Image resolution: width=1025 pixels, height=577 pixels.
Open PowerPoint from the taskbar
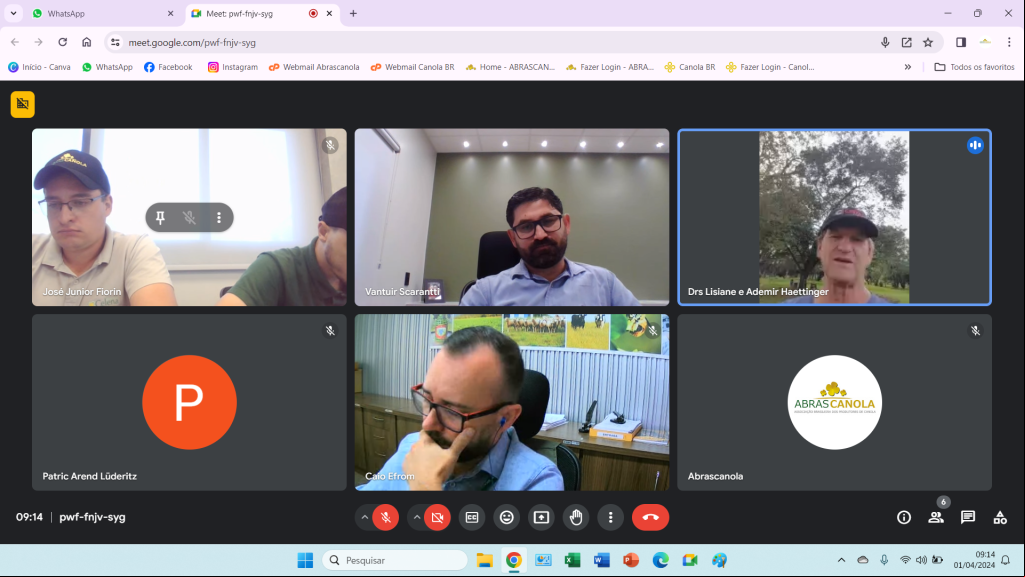tap(631, 561)
